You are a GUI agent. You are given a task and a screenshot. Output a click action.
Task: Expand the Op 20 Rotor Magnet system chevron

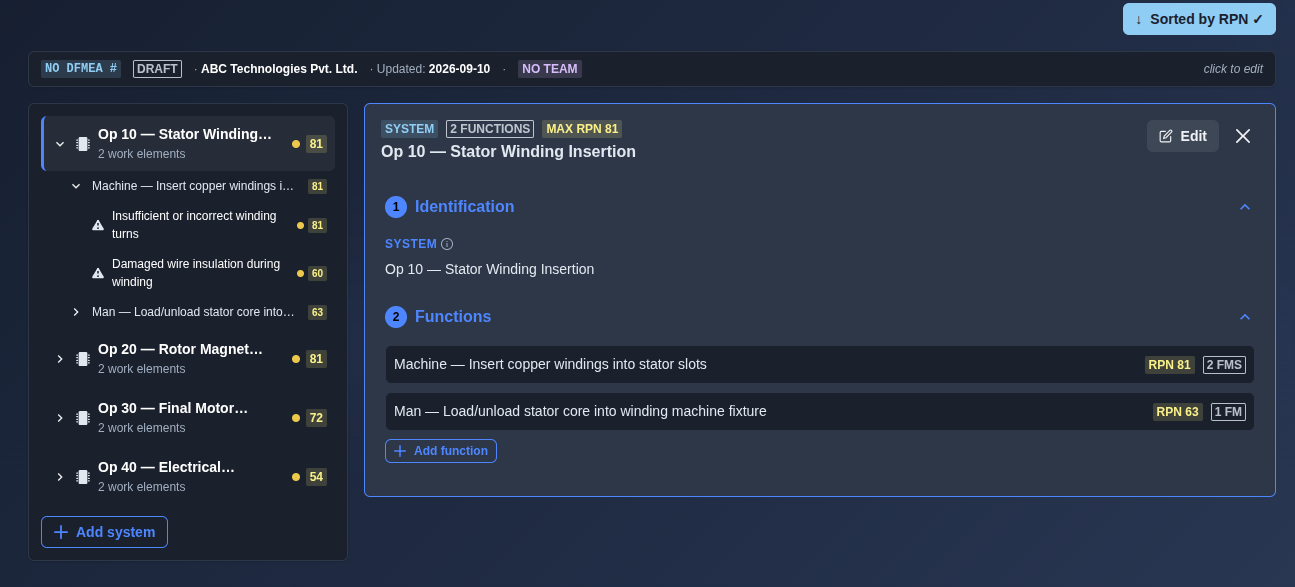pos(60,359)
